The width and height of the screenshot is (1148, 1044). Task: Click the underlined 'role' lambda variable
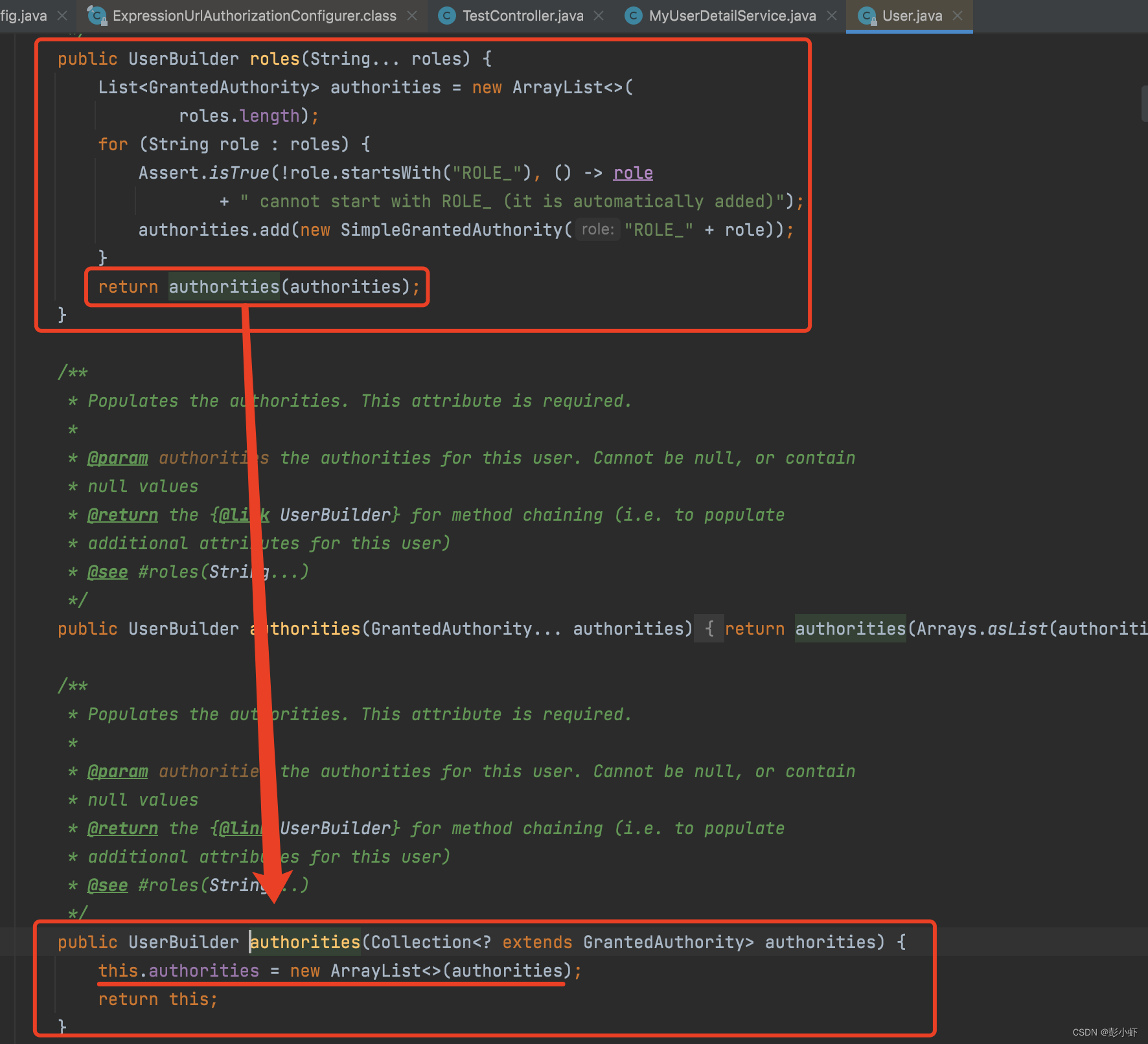pyautogui.click(x=633, y=173)
